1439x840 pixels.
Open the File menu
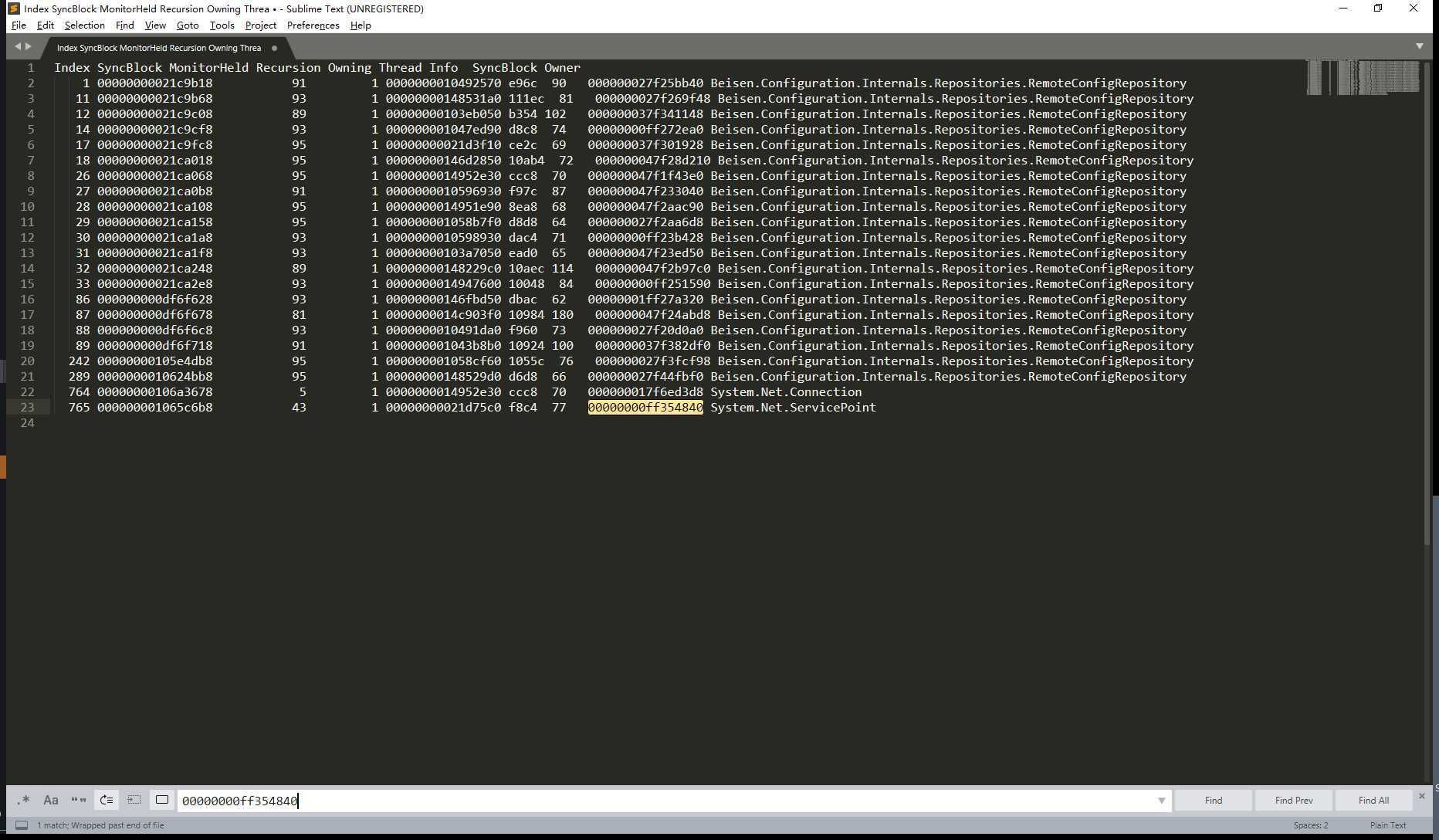[19, 25]
